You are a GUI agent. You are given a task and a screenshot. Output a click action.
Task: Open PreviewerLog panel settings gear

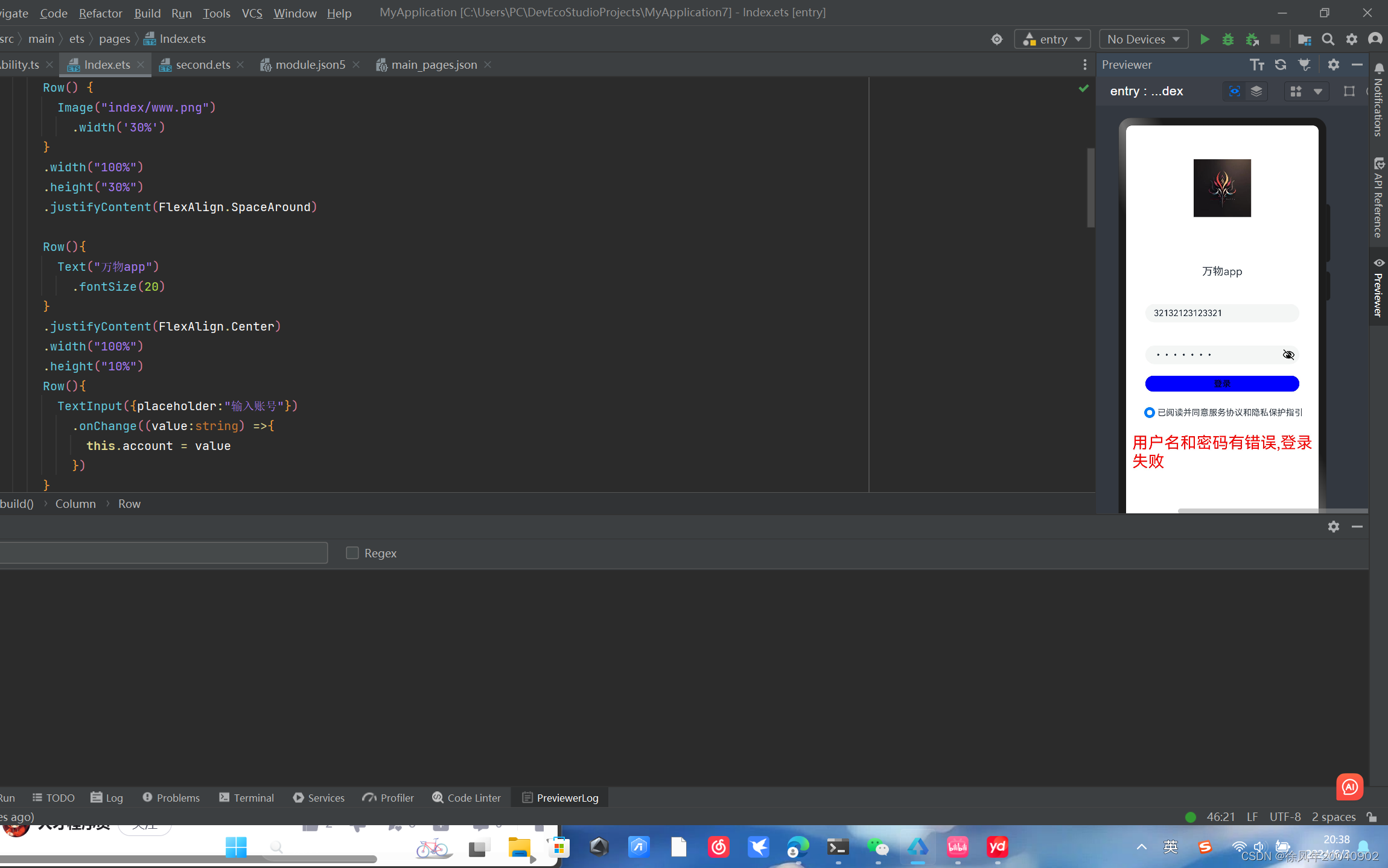click(x=1334, y=527)
